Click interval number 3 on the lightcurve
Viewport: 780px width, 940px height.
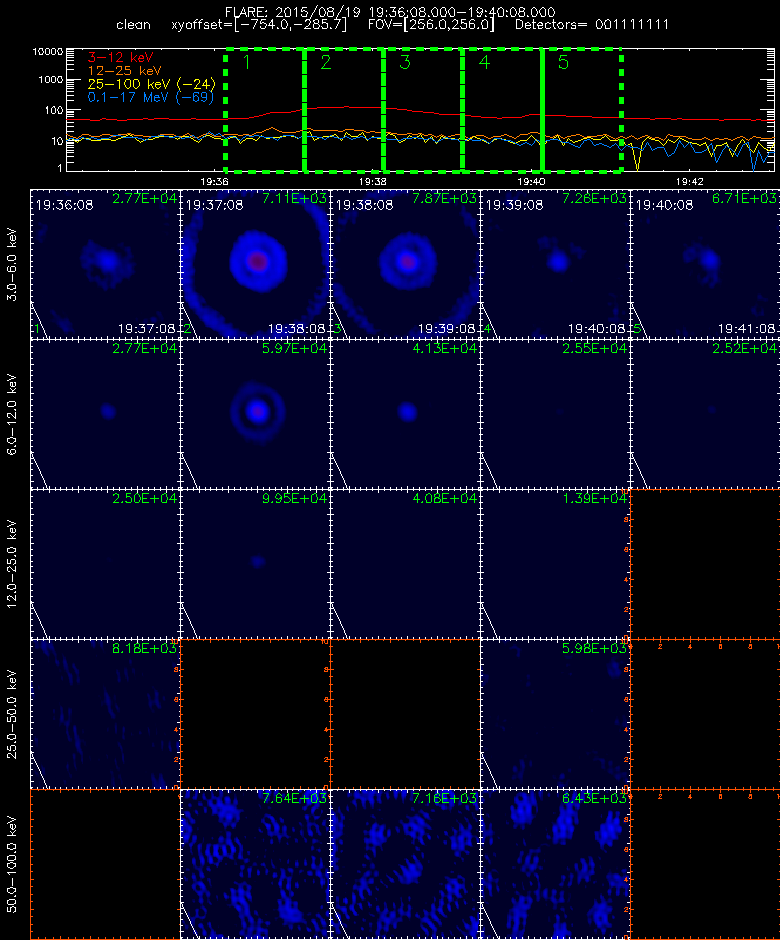coord(405,62)
